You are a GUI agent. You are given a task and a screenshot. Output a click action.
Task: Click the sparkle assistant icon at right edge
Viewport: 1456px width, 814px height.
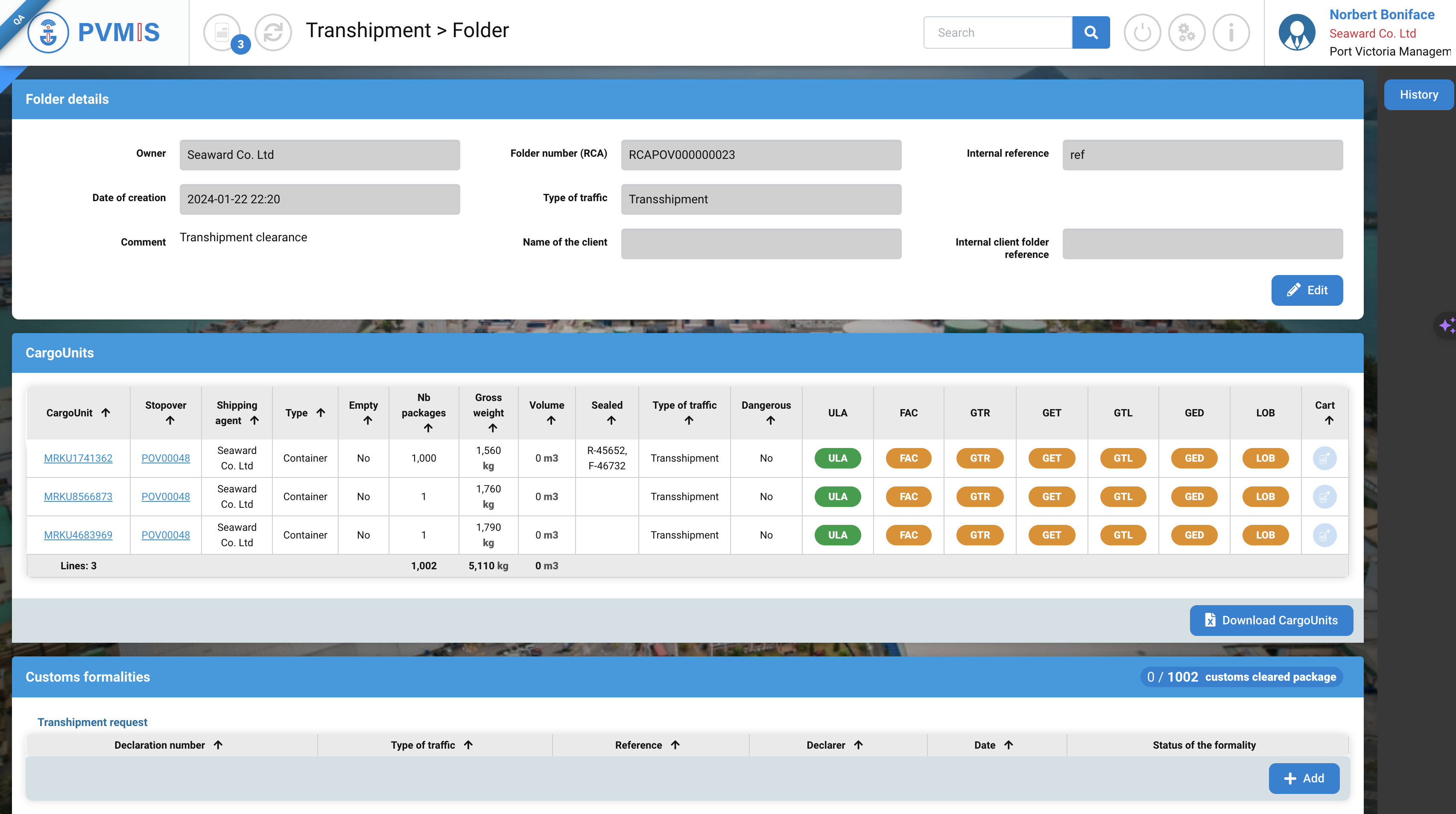pos(1446,325)
